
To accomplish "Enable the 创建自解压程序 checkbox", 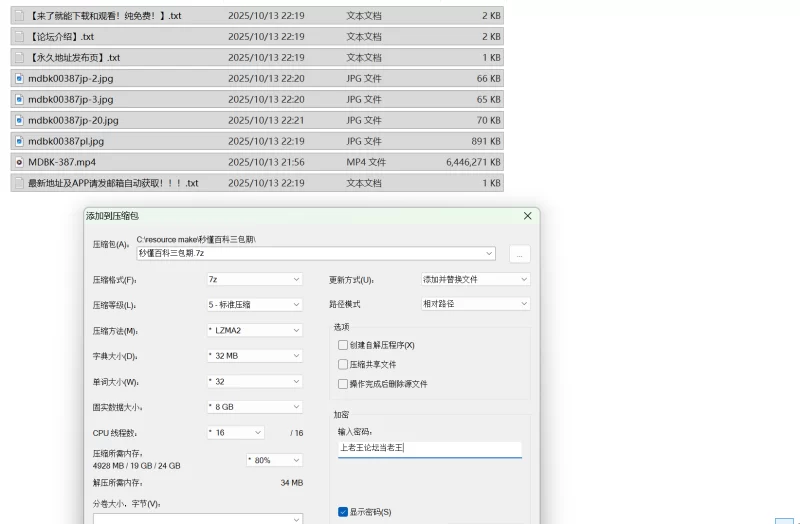I will coord(343,345).
